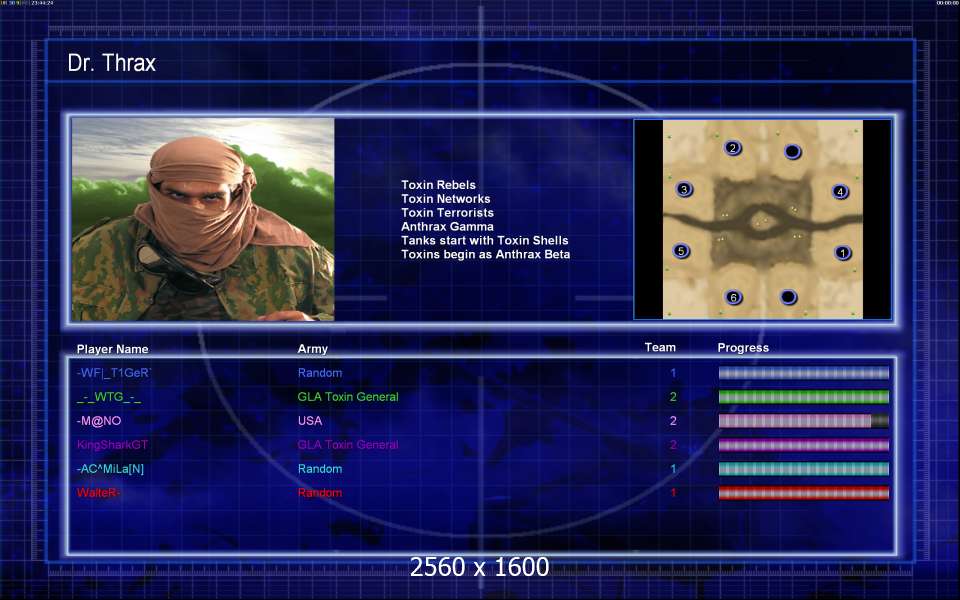Click WalteR-'s red progress bar
The height and width of the screenshot is (600, 960).
pos(803,493)
